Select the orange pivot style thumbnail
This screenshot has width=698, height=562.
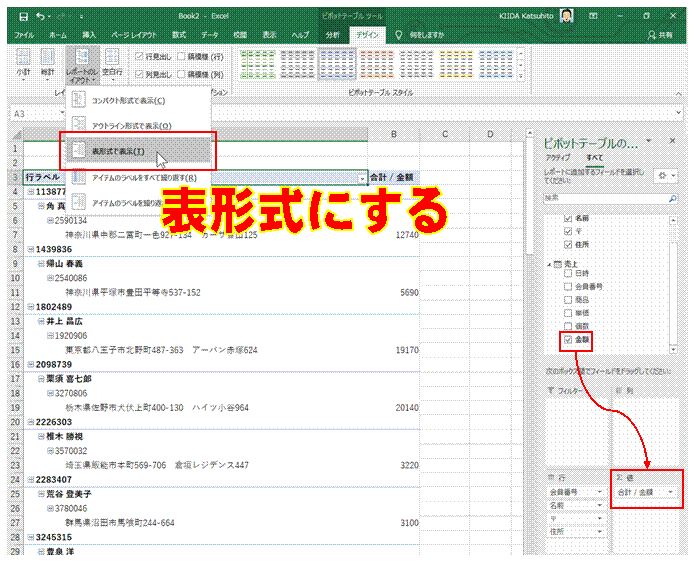pos(377,65)
